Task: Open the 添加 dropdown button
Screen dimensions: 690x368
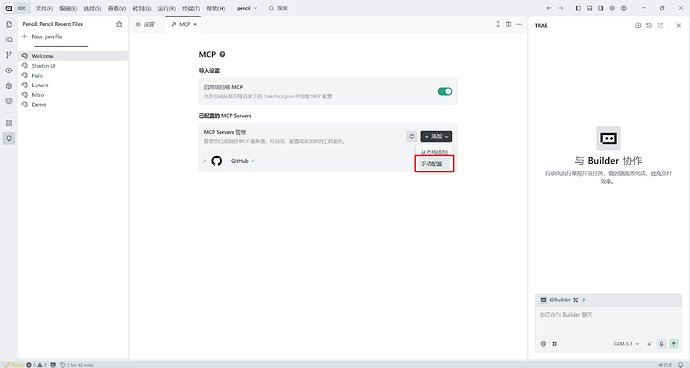Action: pyautogui.click(x=436, y=136)
